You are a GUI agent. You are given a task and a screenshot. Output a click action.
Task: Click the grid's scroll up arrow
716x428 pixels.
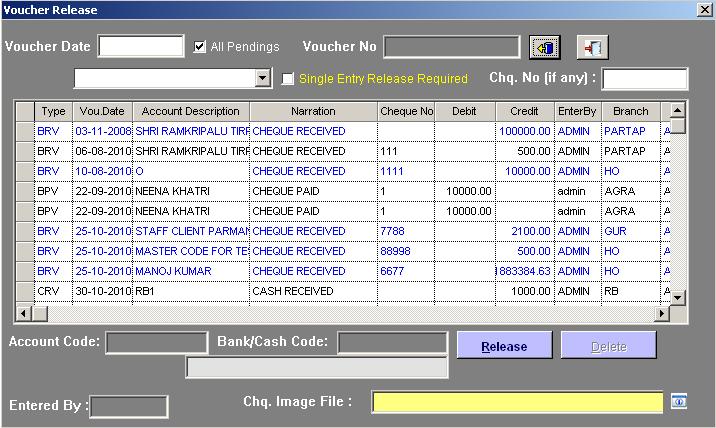(677, 110)
